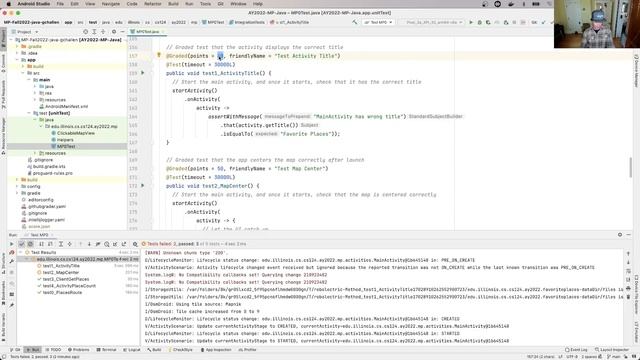Select MP0Test file in project tree
The width and height of the screenshot is (640, 360).
coord(66,146)
